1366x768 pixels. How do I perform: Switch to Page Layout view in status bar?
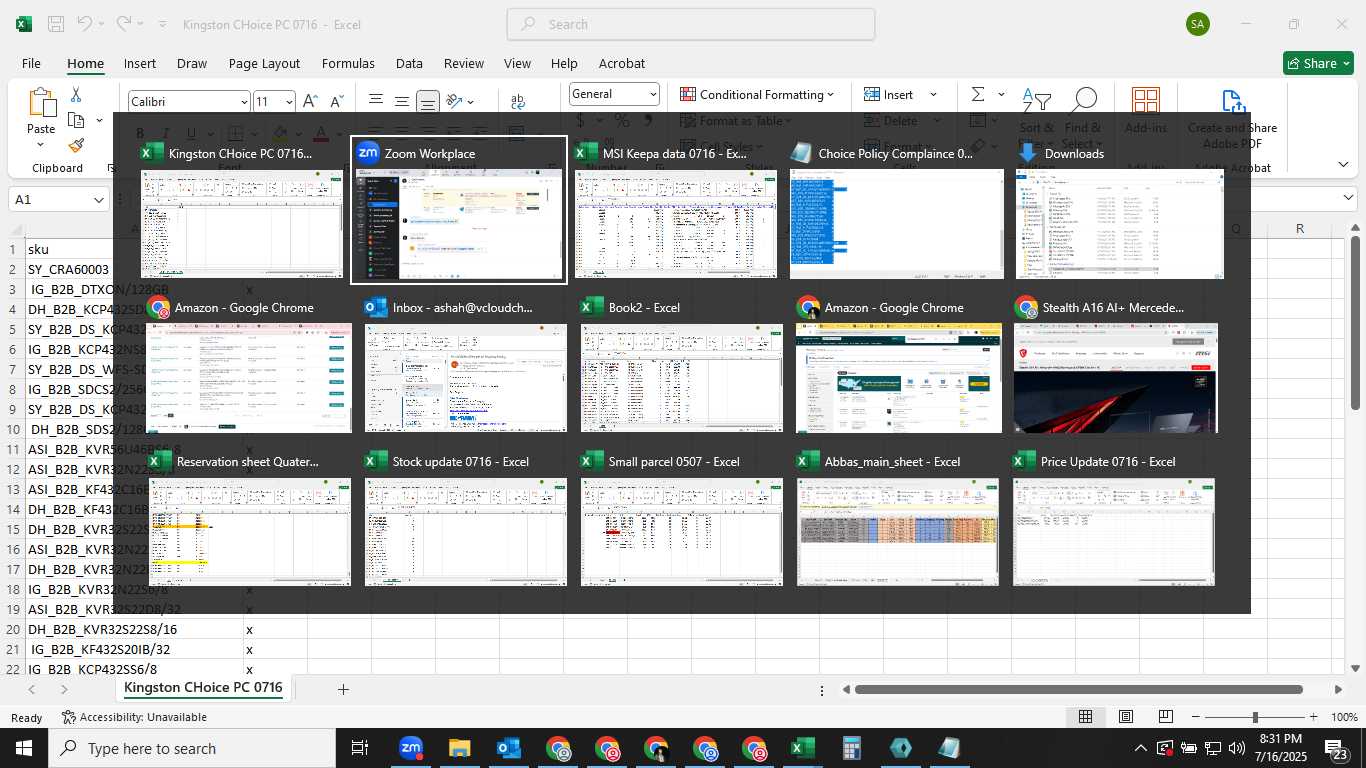1125,717
